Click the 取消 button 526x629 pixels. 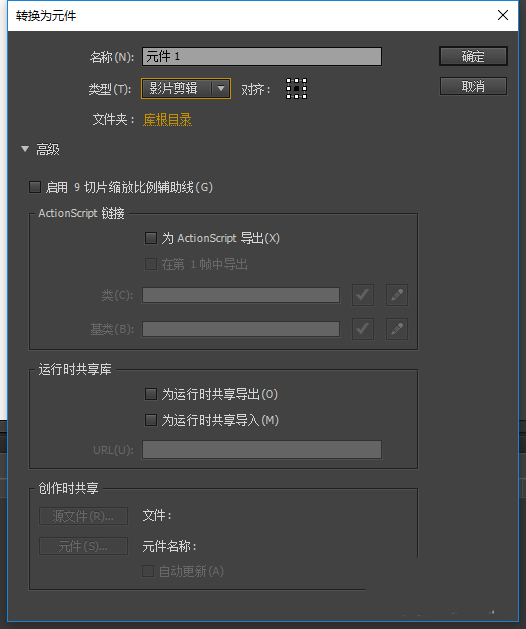point(473,86)
